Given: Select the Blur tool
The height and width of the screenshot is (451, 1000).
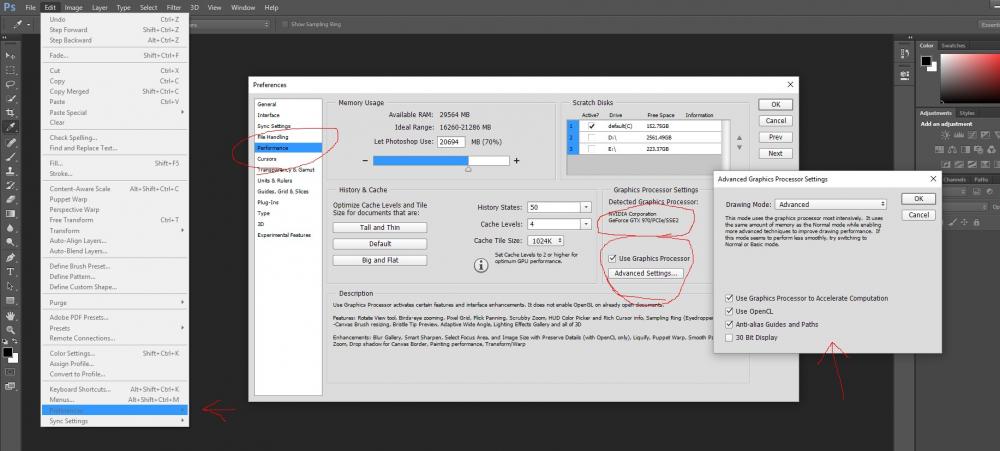Looking at the screenshot, I should (x=10, y=228).
